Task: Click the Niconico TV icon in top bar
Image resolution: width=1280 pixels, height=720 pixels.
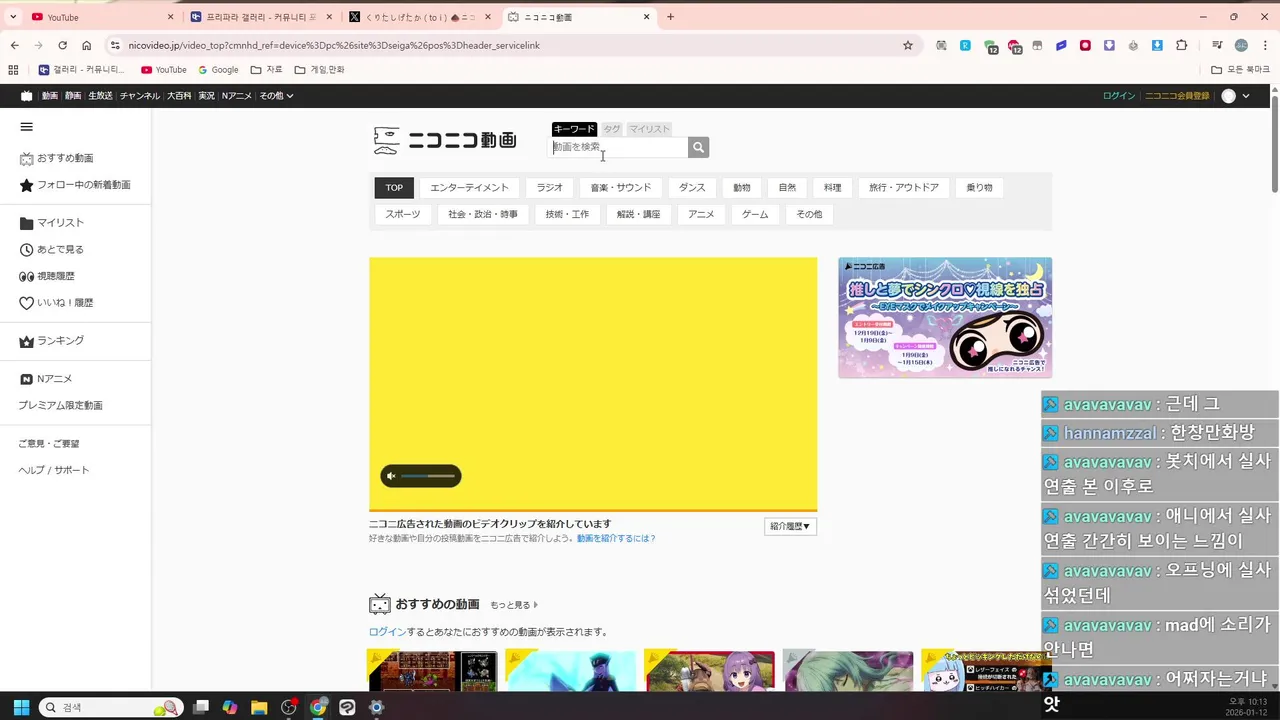Action: [x=26, y=96]
